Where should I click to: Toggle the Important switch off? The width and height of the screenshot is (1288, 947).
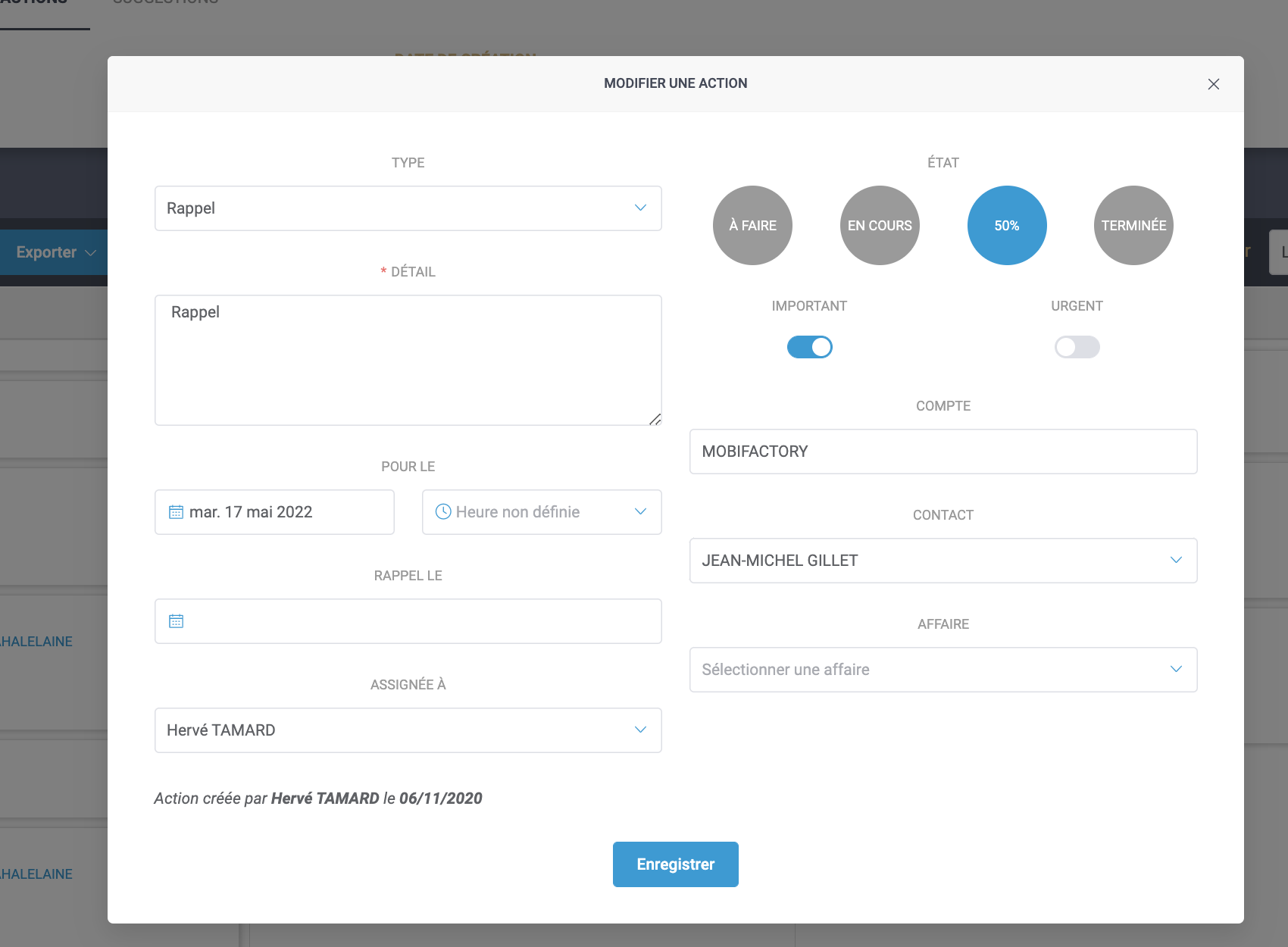coord(809,347)
